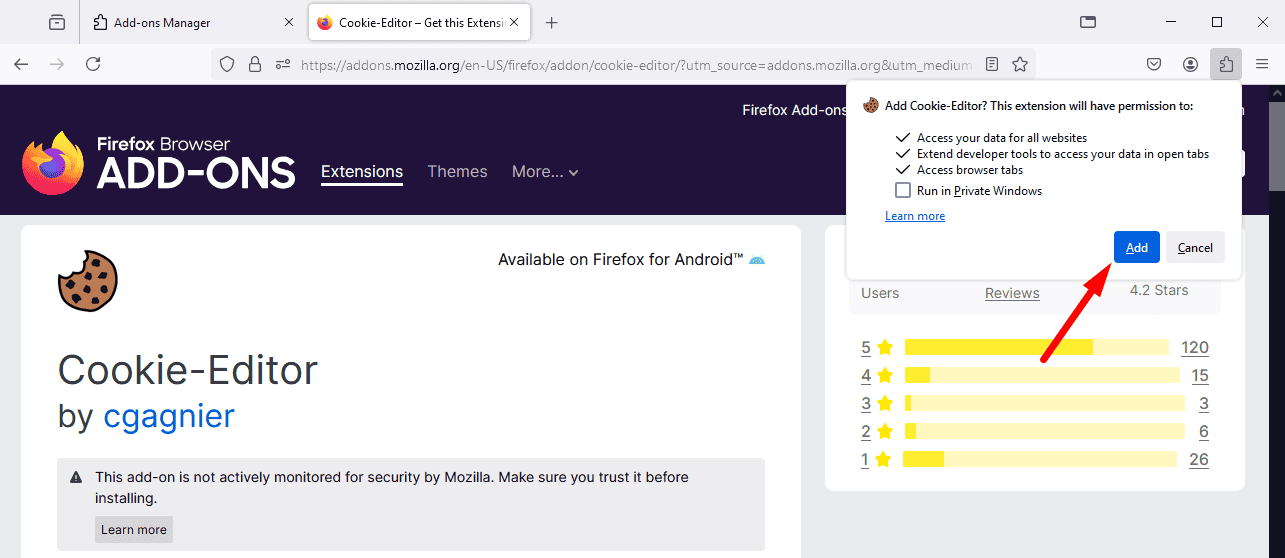1285x558 pixels.
Task: Enable Run in Private Windows checkbox
Action: [x=903, y=190]
